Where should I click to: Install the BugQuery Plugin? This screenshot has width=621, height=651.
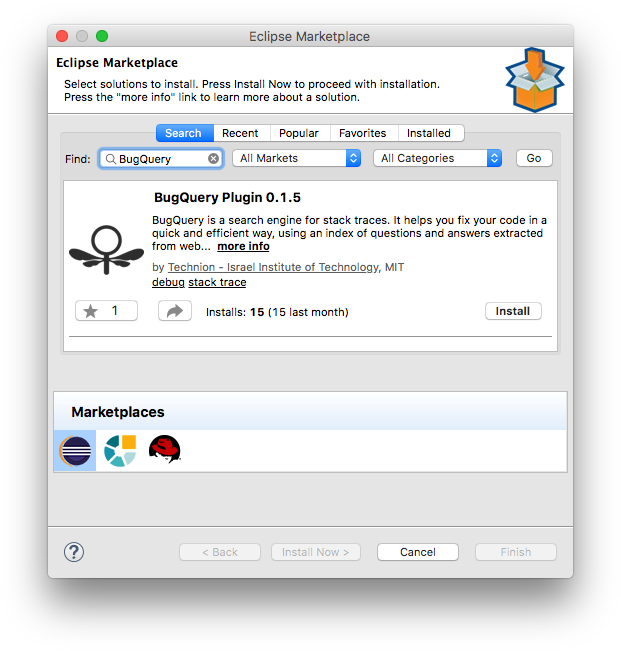coord(513,311)
